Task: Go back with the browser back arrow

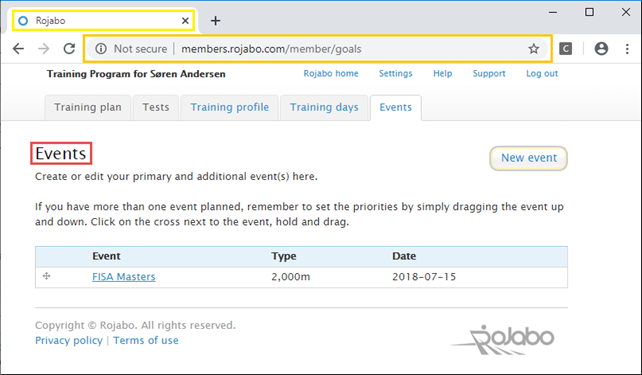Action: tap(18, 49)
